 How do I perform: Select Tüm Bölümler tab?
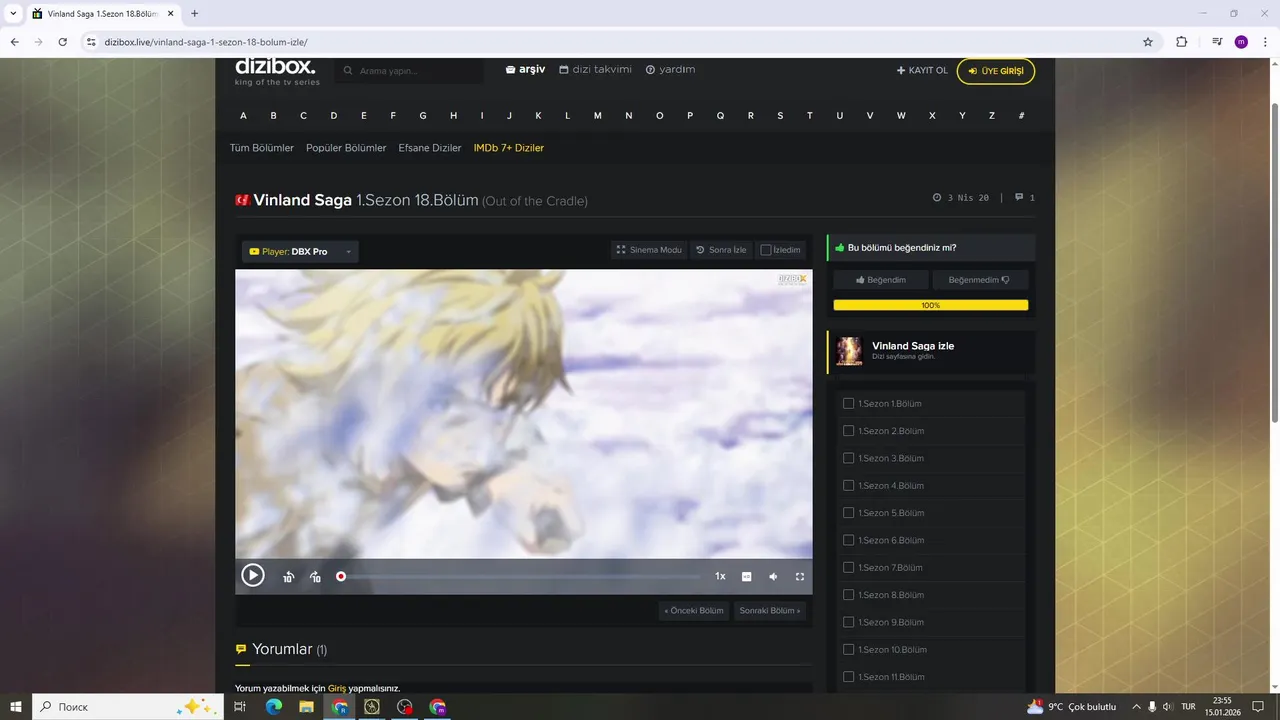click(262, 148)
